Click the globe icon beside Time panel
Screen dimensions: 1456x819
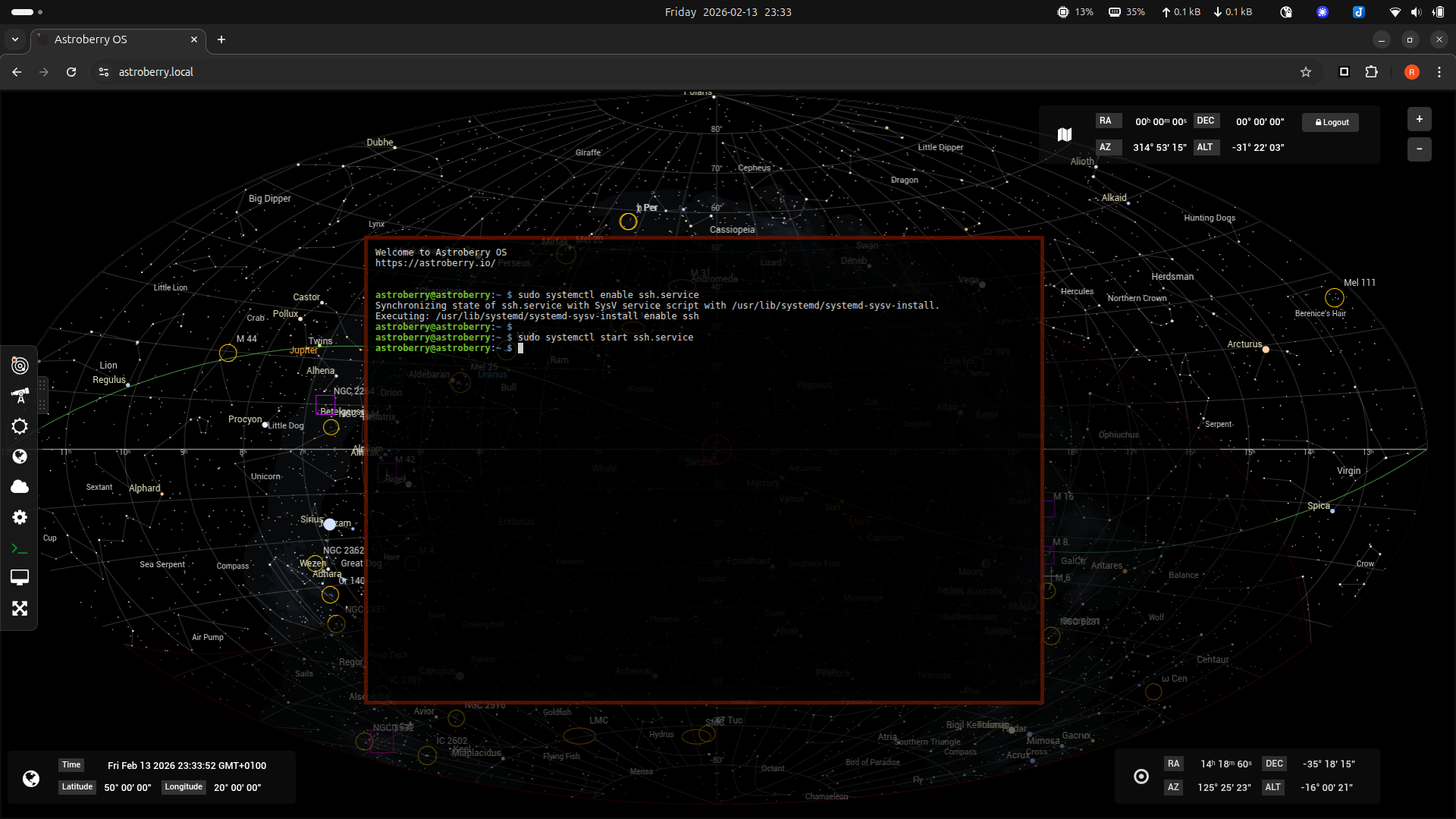coord(31,779)
